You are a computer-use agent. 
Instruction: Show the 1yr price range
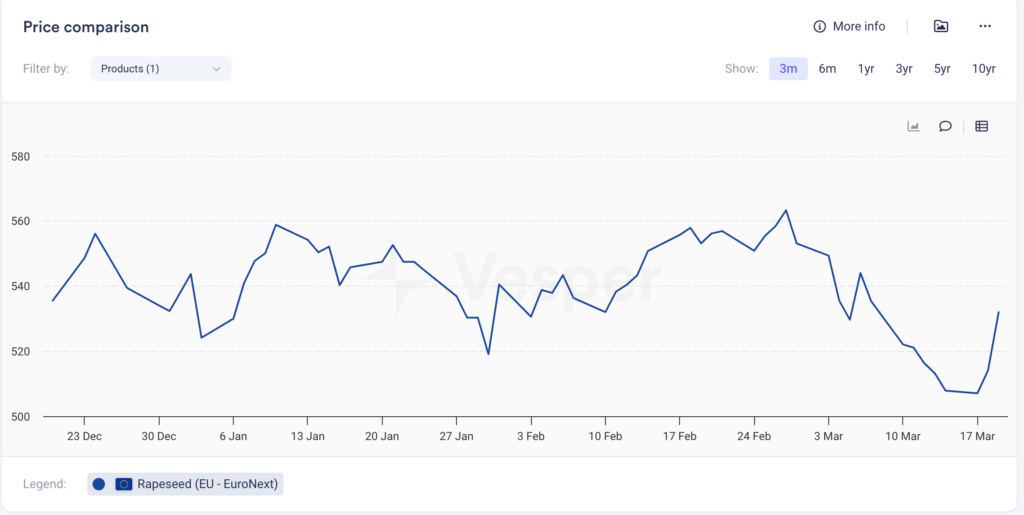pos(866,69)
